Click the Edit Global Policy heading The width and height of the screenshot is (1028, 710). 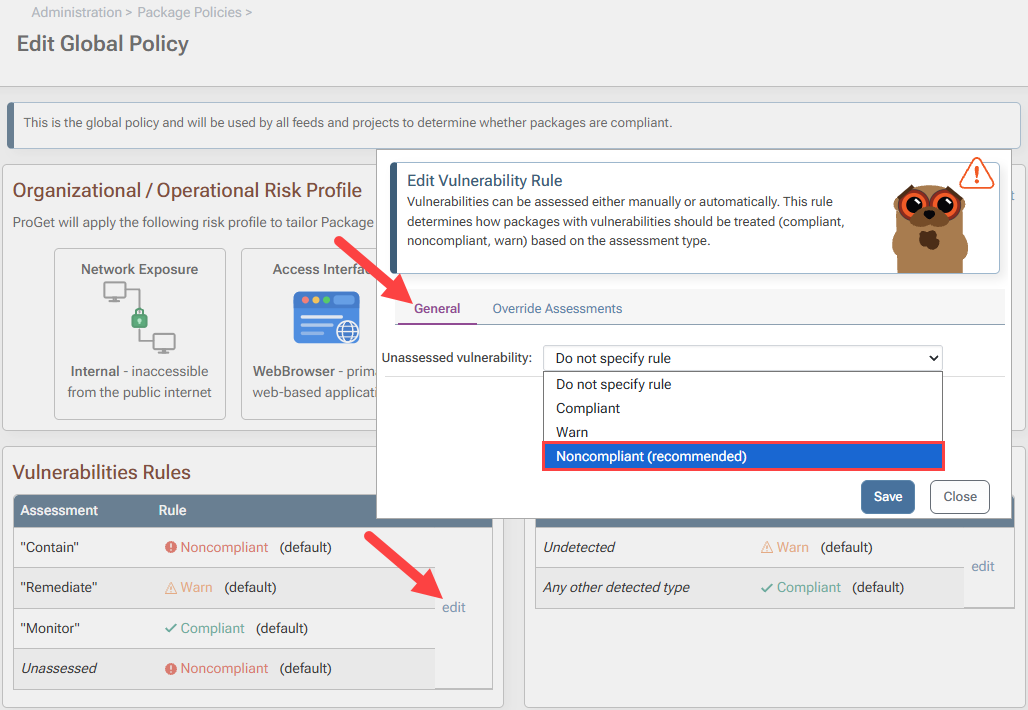click(x=102, y=43)
